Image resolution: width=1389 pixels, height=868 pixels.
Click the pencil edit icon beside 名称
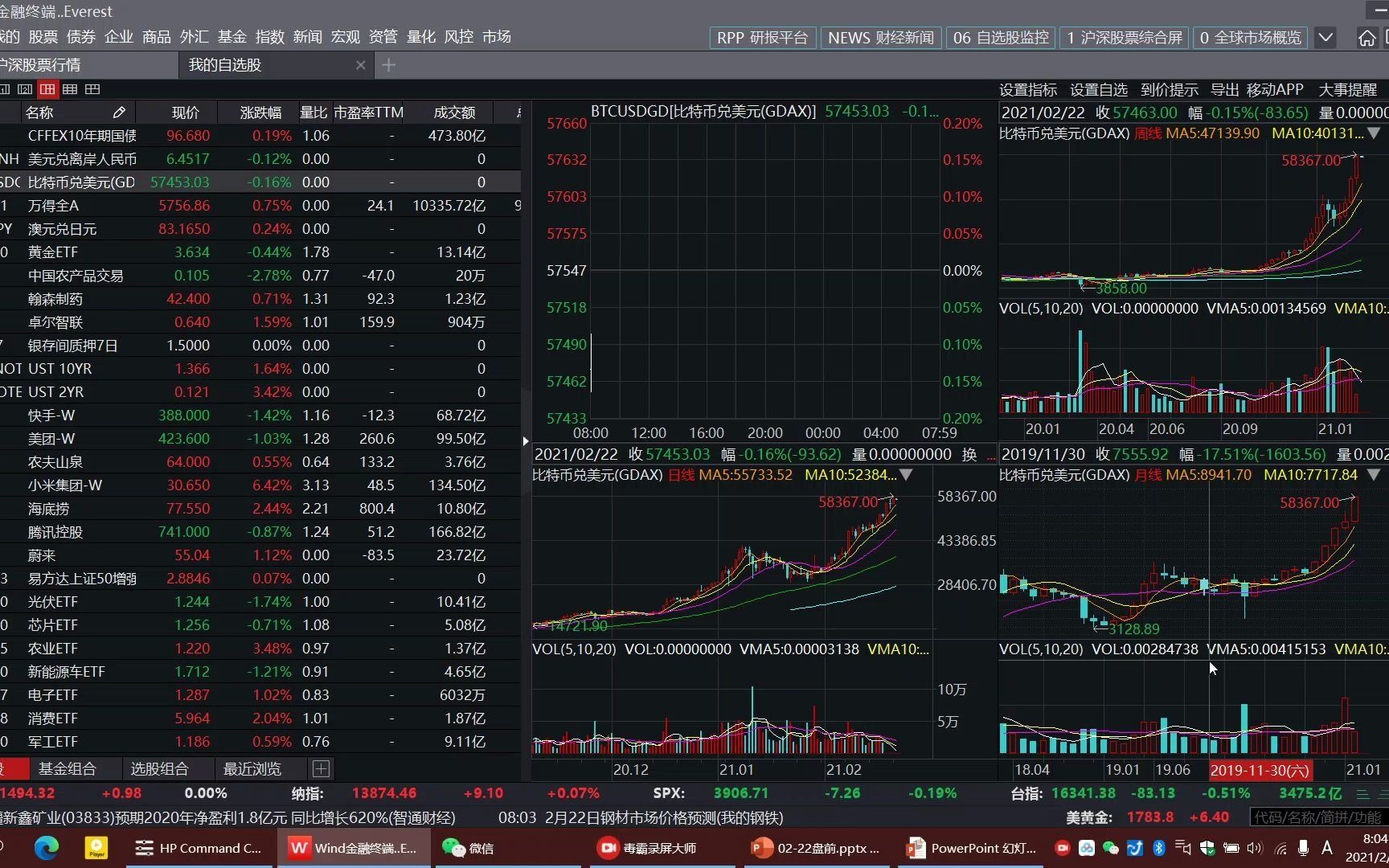coord(119,113)
